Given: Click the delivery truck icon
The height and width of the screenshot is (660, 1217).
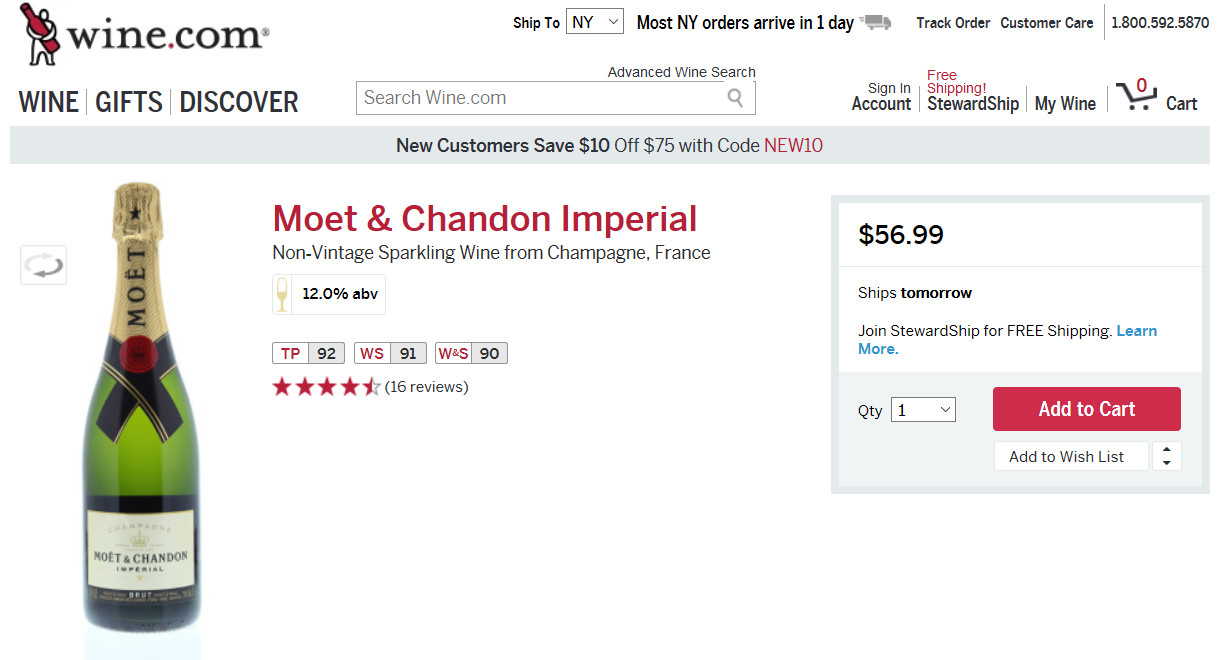Looking at the screenshot, I should pyautogui.click(x=876, y=23).
